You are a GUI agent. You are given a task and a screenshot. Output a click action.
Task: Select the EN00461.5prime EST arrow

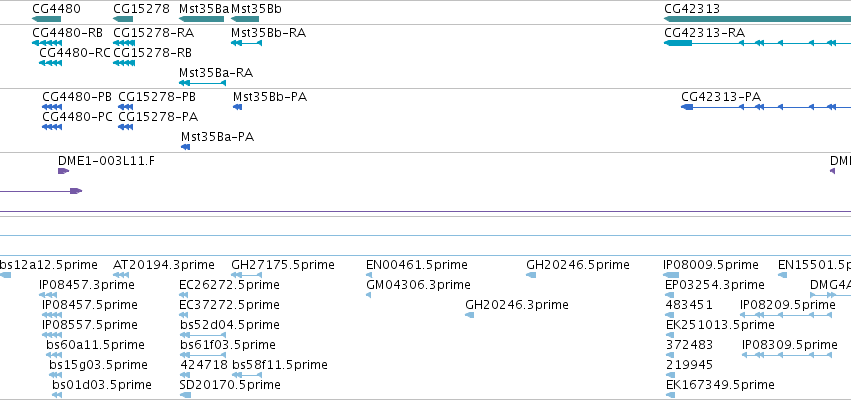(369, 275)
